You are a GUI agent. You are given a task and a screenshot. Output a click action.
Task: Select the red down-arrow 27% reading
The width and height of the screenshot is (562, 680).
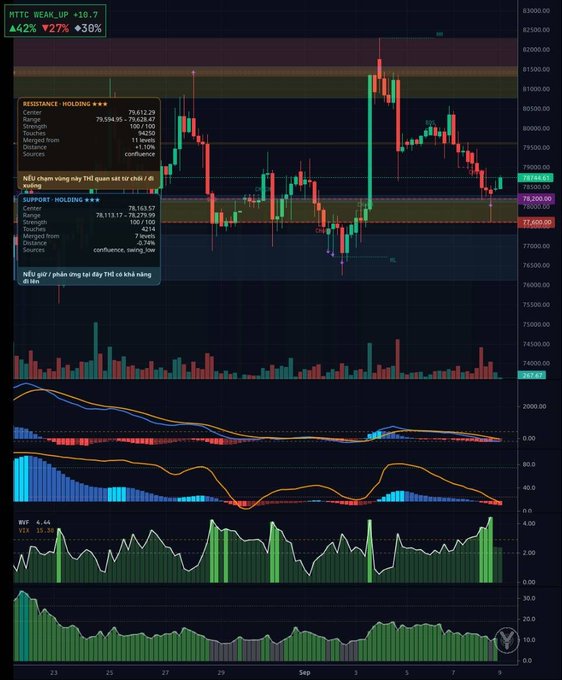55,29
